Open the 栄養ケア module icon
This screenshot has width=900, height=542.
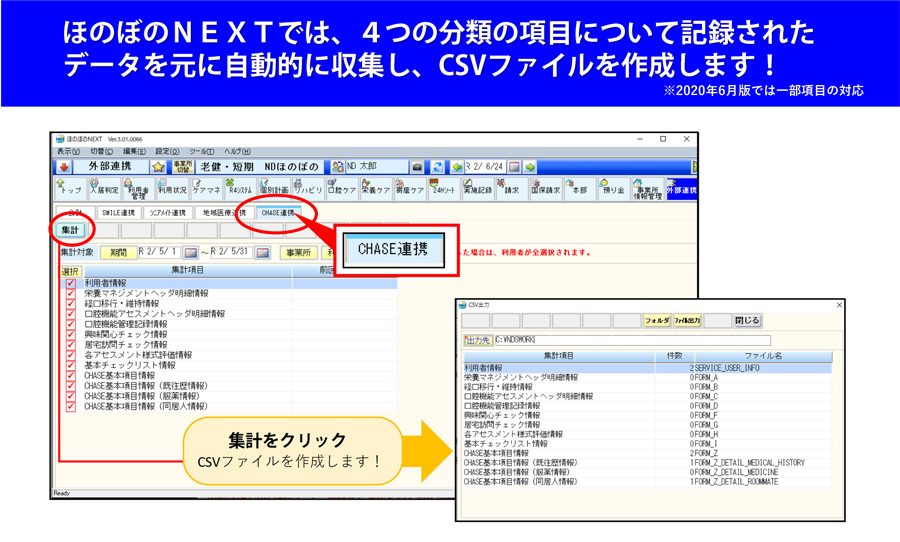click(376, 189)
